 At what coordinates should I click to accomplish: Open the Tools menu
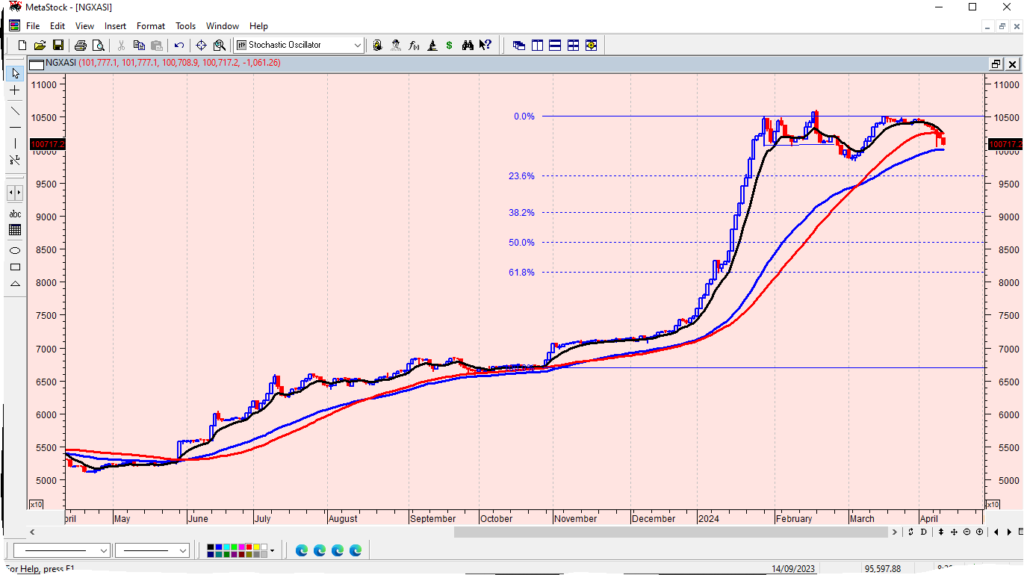[x=186, y=26]
